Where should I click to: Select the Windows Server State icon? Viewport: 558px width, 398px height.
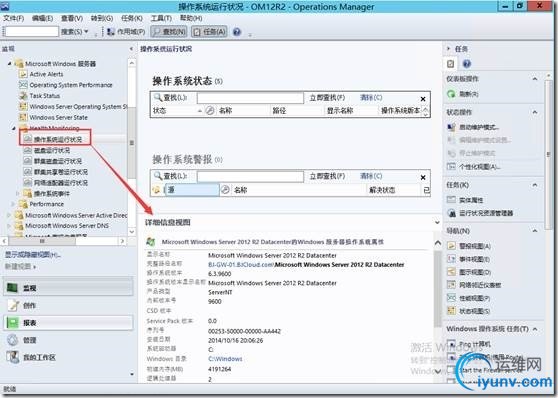(23, 117)
